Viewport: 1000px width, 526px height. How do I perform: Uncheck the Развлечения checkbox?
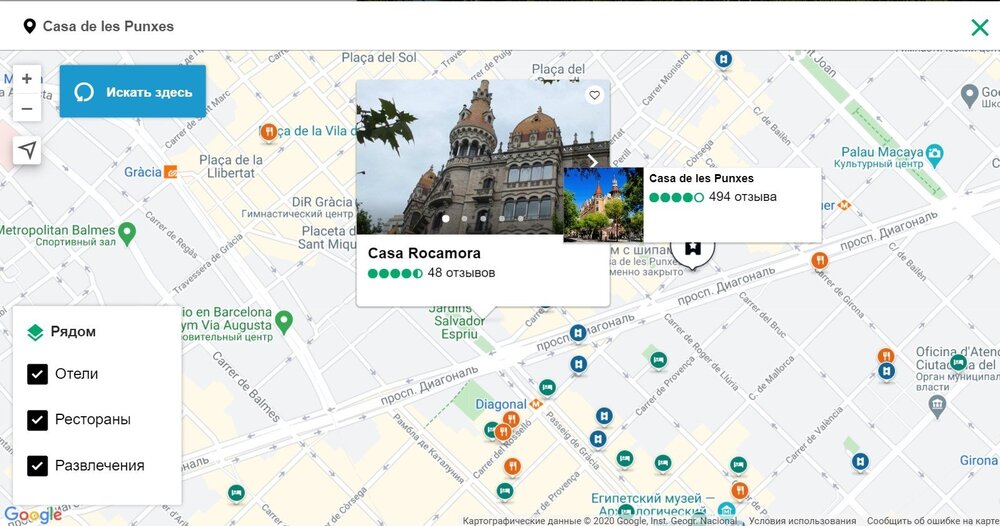38,466
